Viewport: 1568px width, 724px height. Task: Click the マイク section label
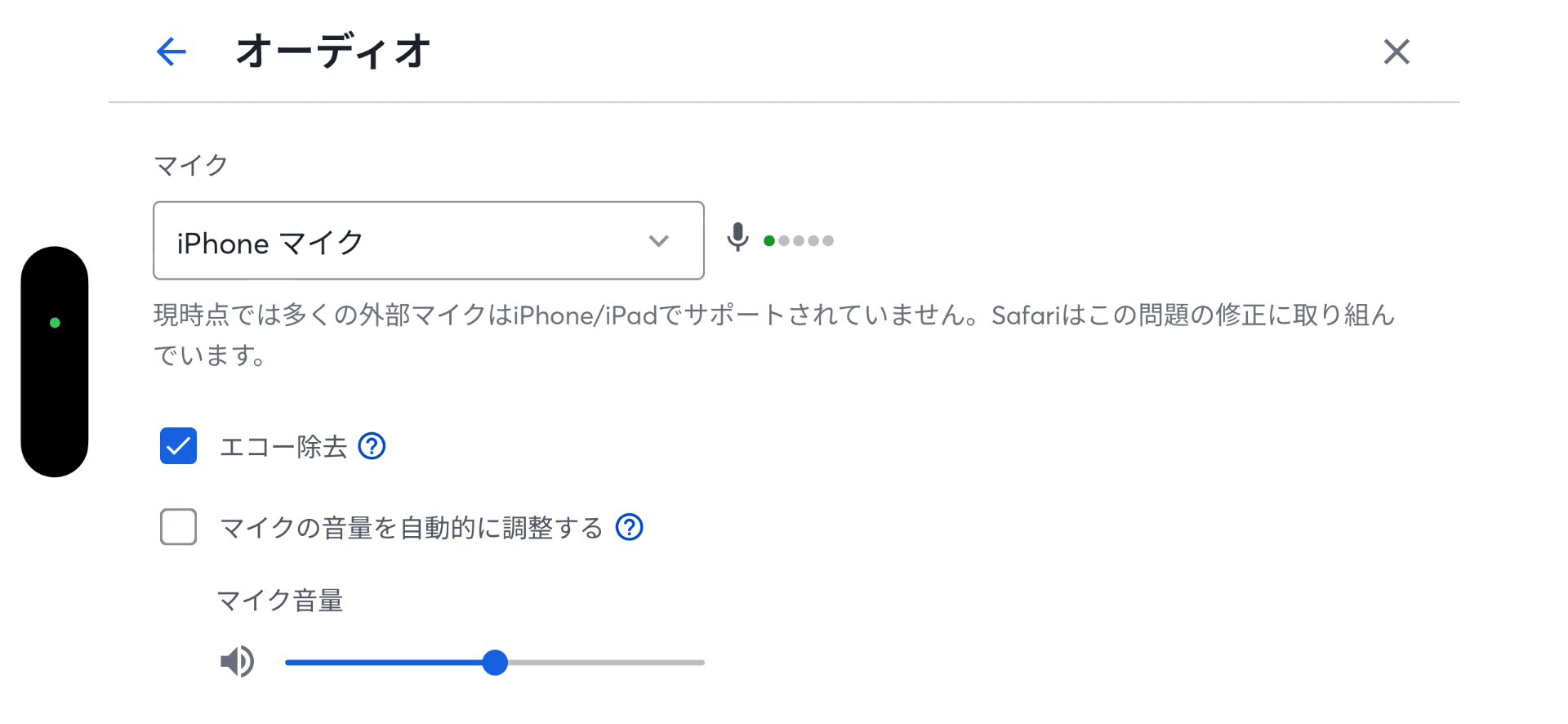click(191, 164)
